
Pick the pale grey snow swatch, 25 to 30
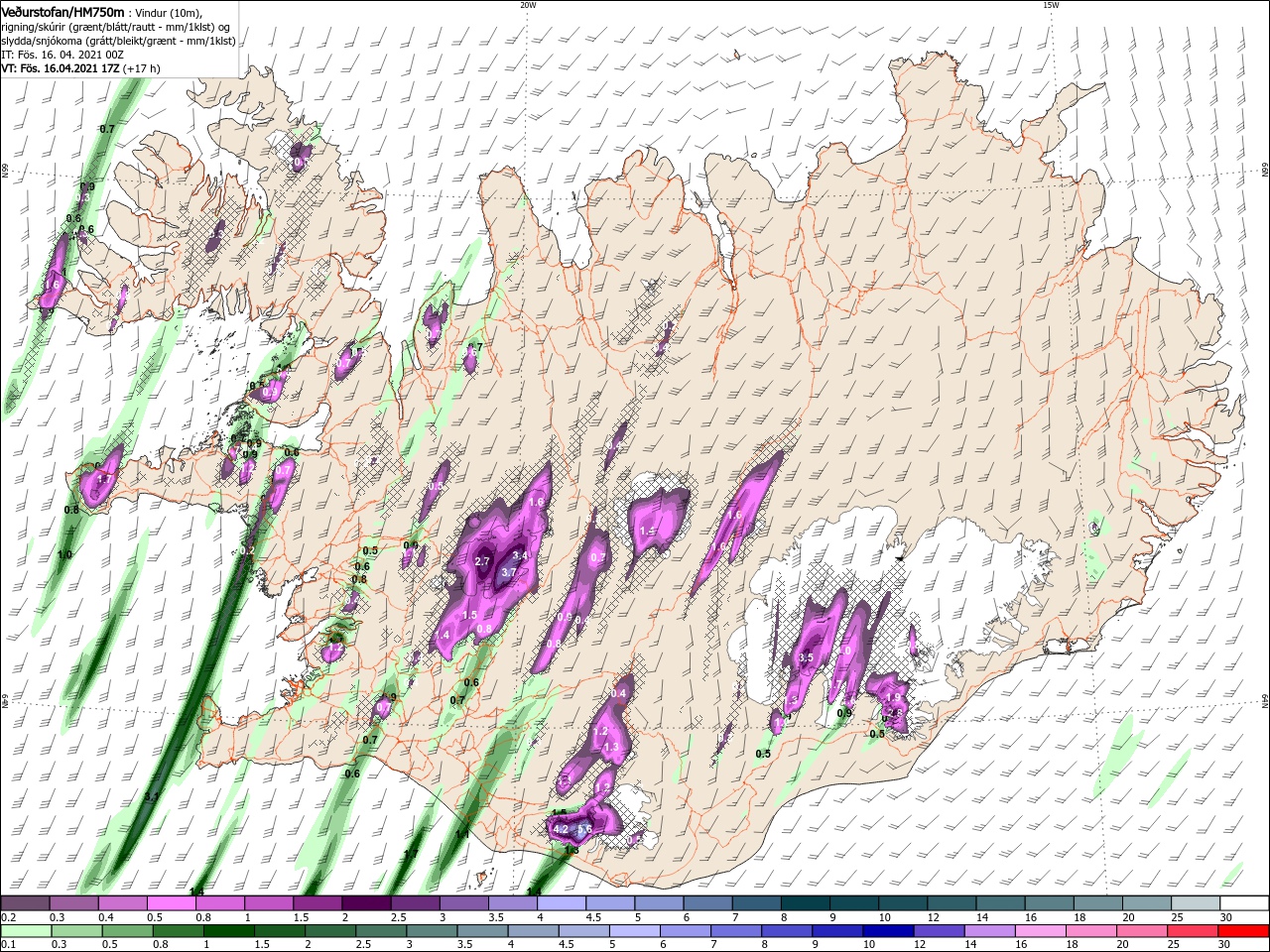pyautogui.click(x=1197, y=903)
